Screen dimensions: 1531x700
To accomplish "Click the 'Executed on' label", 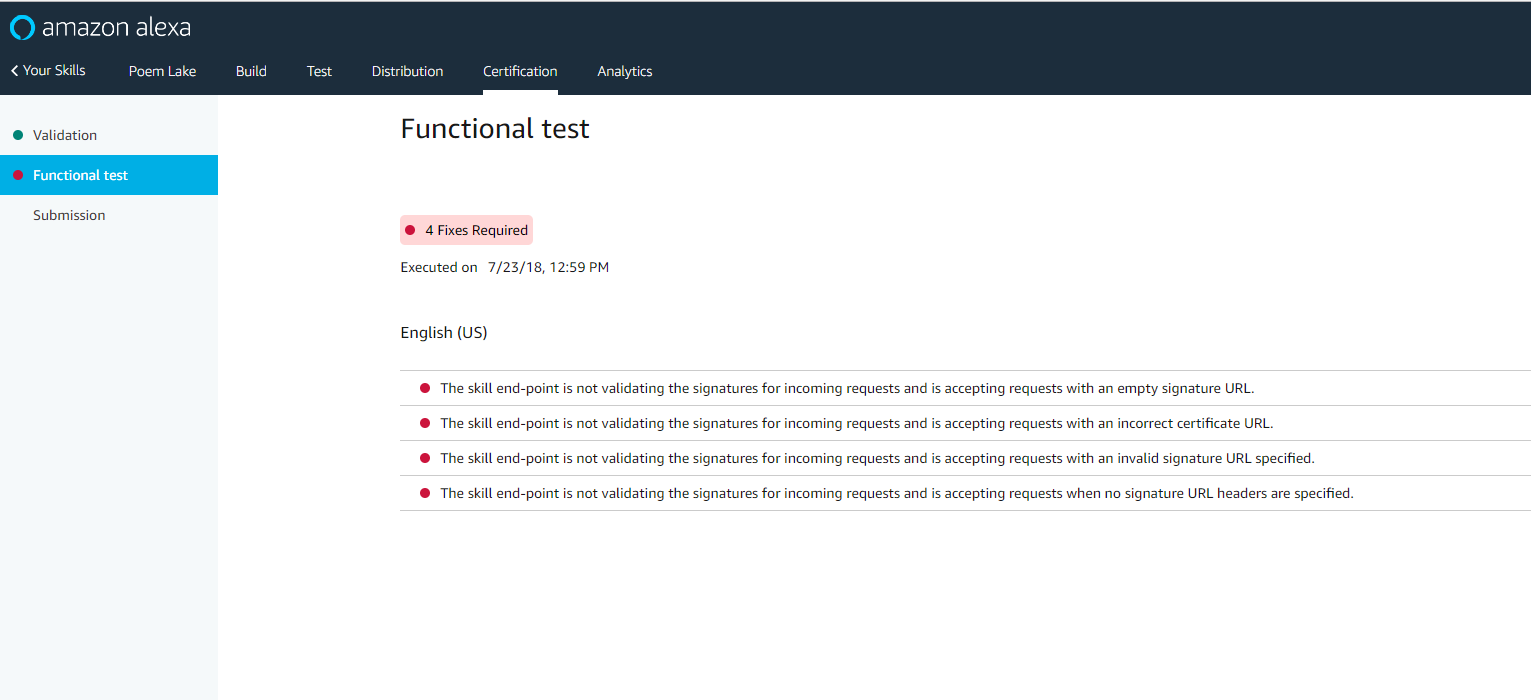I will click(x=439, y=268).
